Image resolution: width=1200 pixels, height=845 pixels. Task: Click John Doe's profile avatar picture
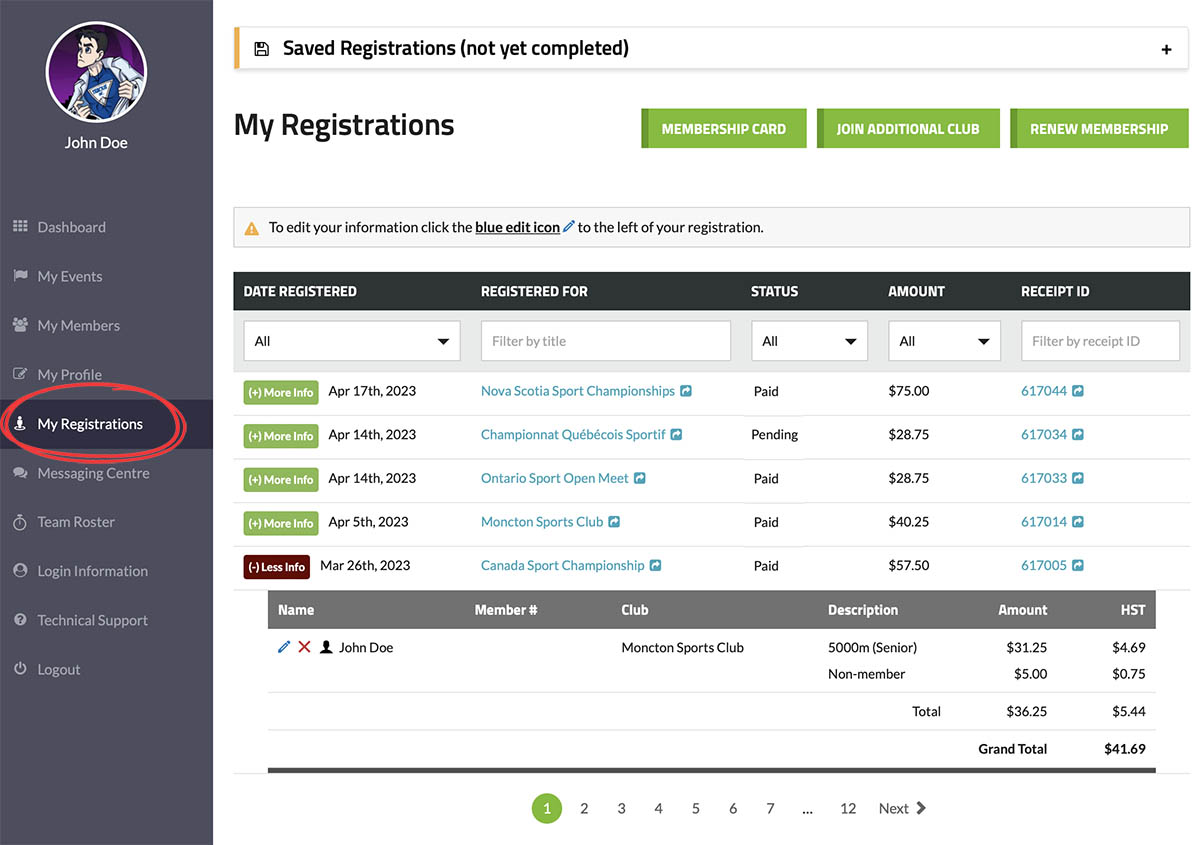[96, 72]
